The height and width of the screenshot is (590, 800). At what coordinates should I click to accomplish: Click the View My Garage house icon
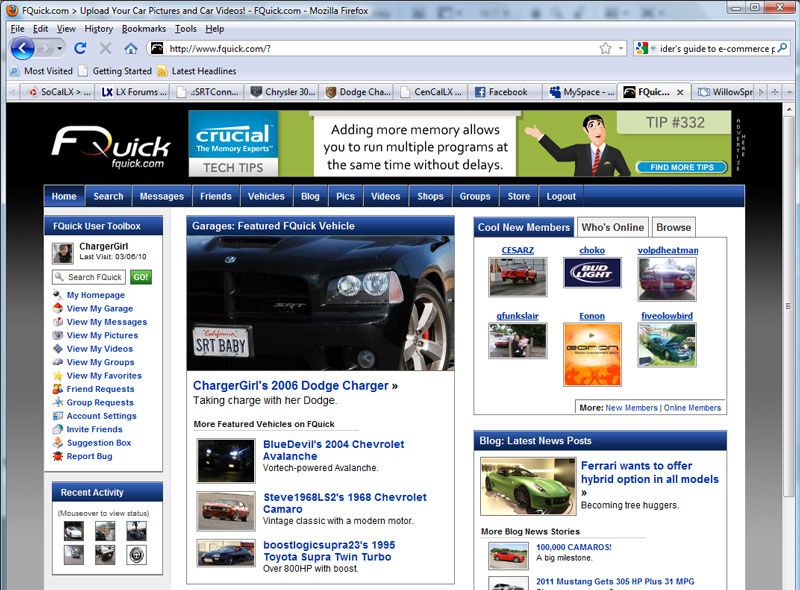(x=58, y=308)
